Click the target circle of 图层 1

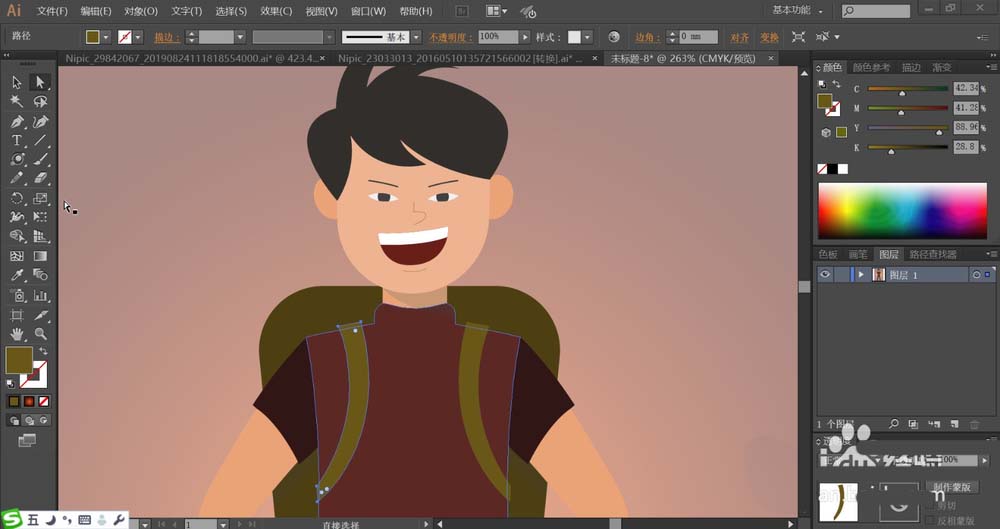(976, 274)
